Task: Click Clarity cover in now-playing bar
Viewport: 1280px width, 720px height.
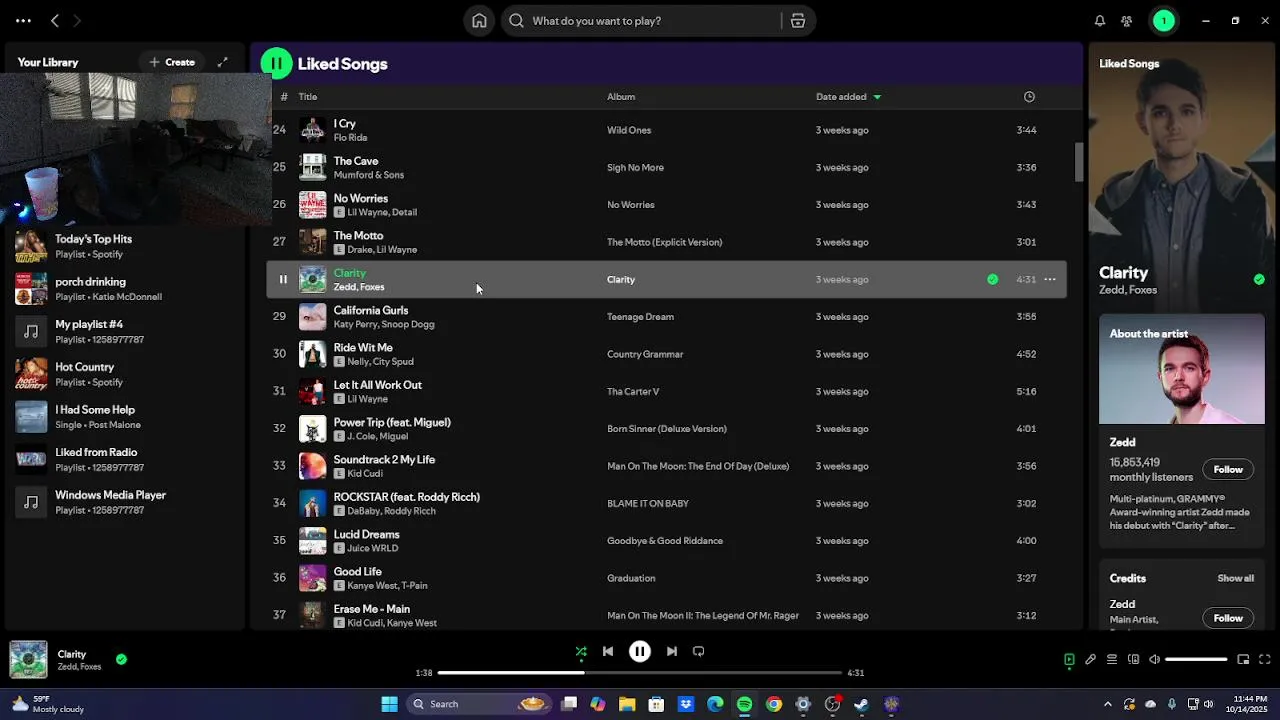Action: pos(28,660)
